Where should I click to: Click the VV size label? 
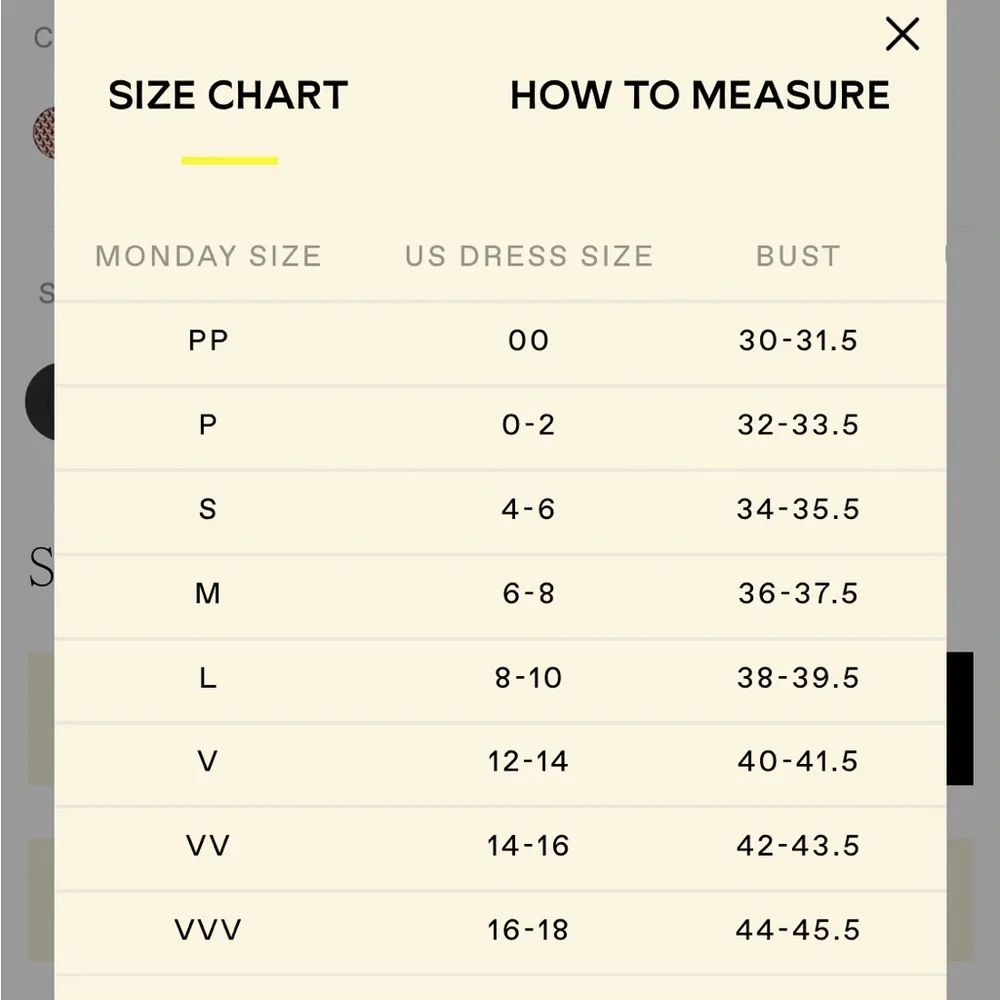(208, 846)
